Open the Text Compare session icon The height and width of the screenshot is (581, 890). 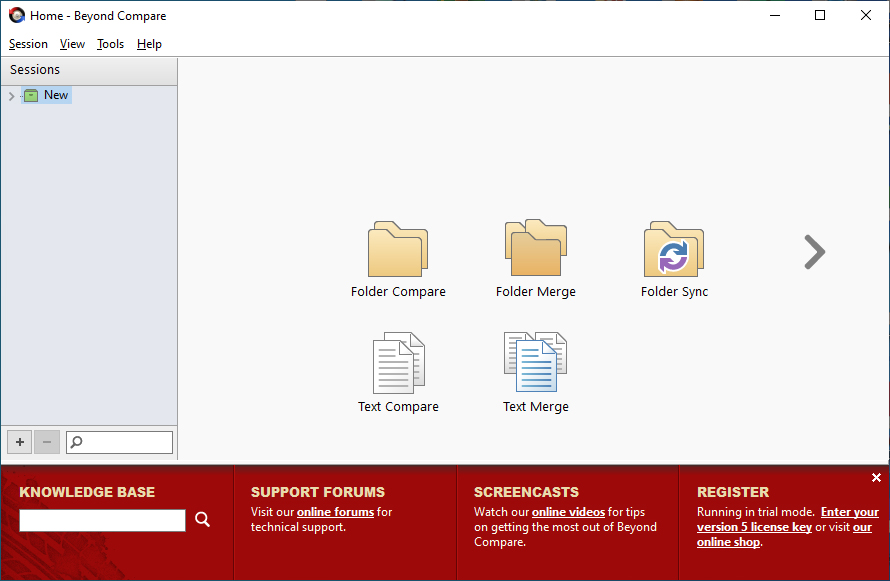398,363
